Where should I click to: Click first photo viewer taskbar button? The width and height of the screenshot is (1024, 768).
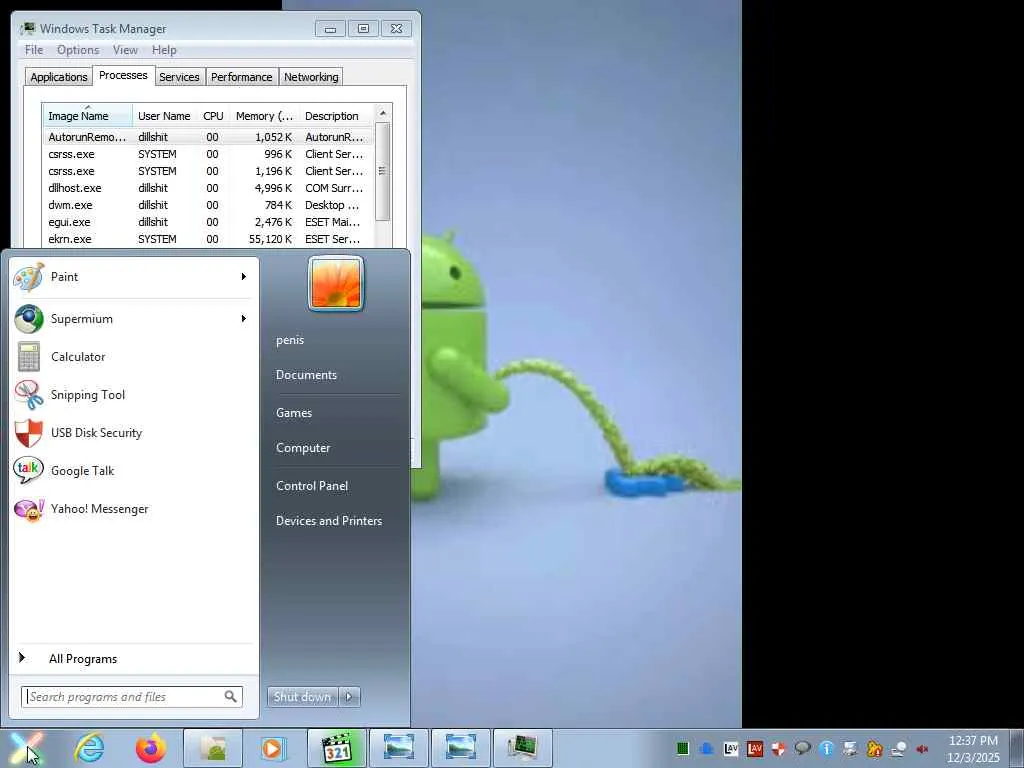click(399, 748)
